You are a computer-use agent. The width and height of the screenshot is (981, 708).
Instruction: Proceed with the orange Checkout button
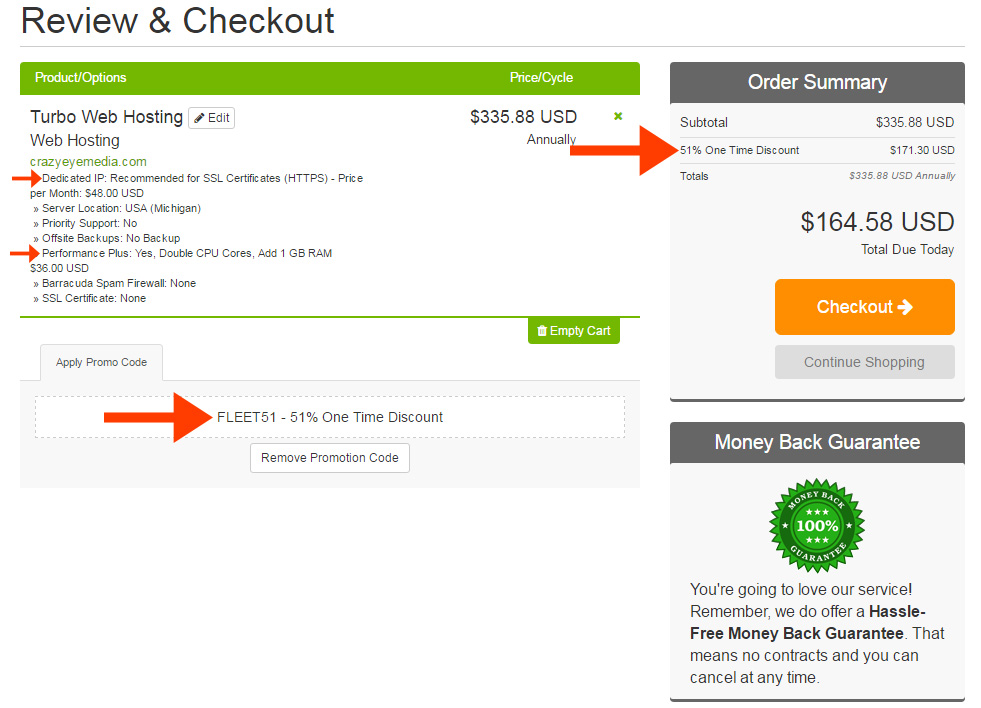click(865, 307)
